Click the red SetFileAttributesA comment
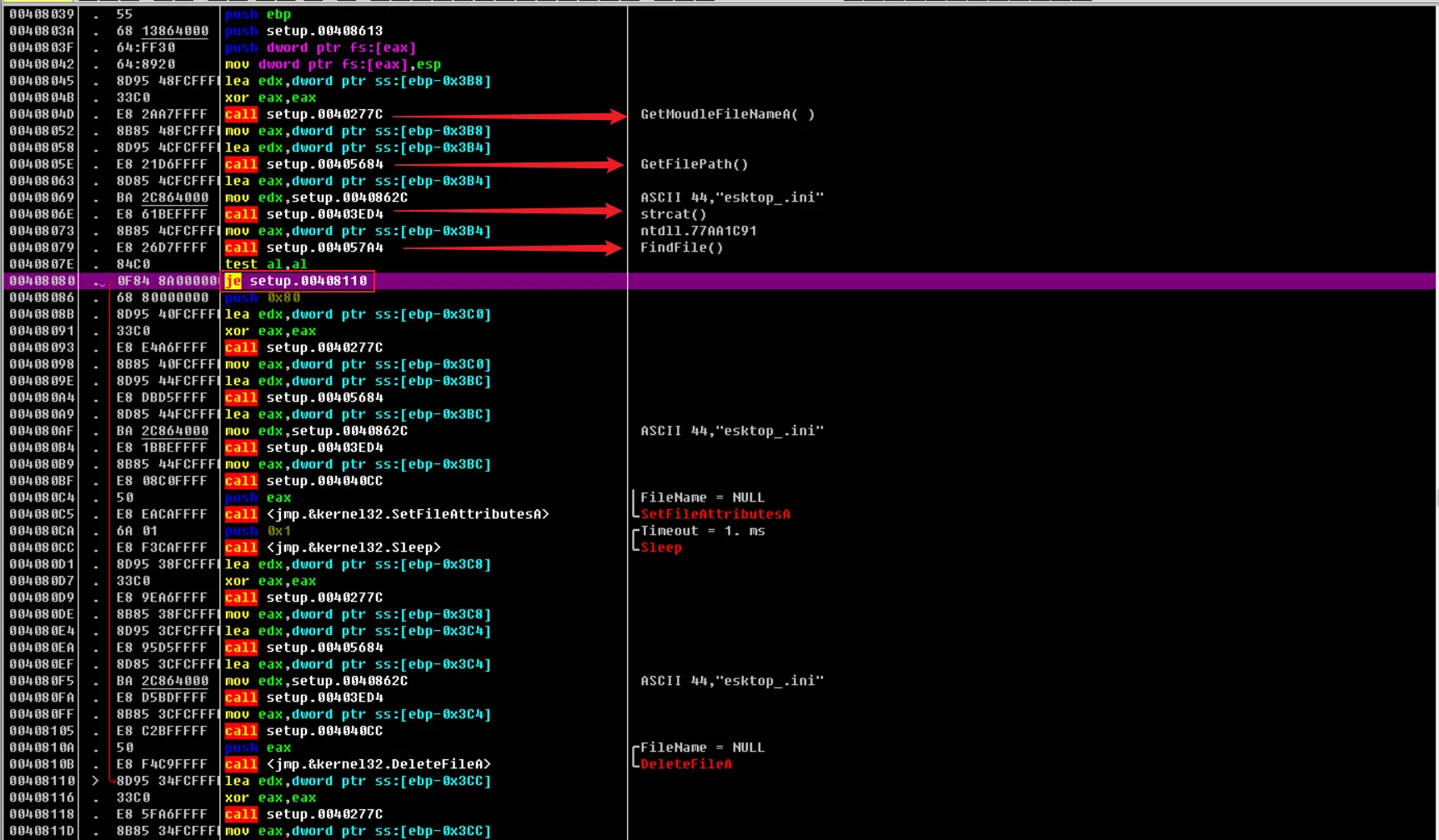This screenshot has width=1439, height=840. (x=714, y=514)
